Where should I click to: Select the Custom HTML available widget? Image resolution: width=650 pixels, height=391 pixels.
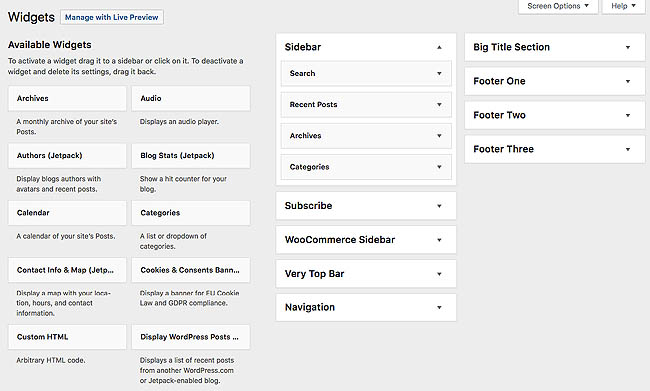67,337
